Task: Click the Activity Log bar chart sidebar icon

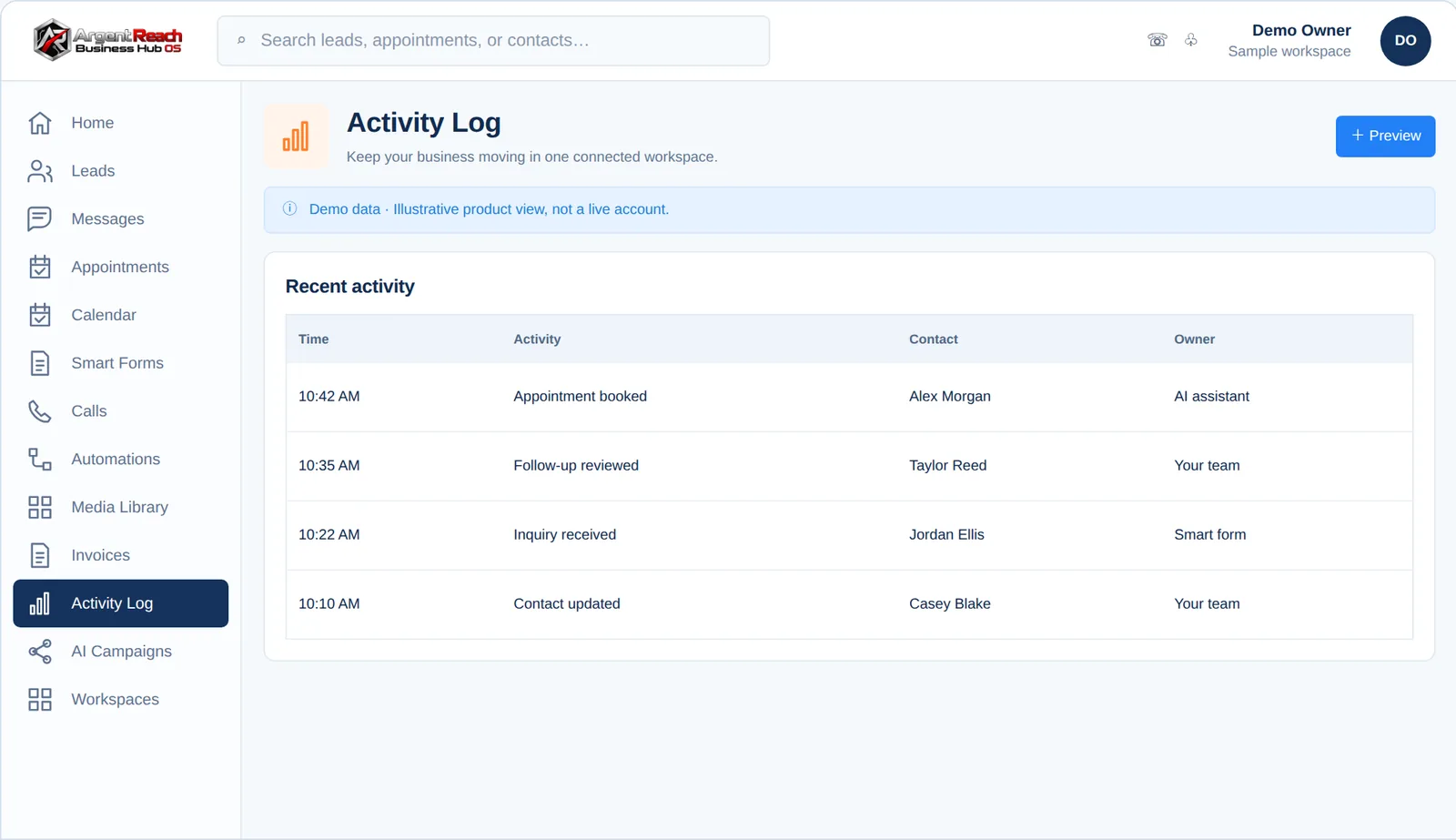Action: pyautogui.click(x=40, y=603)
